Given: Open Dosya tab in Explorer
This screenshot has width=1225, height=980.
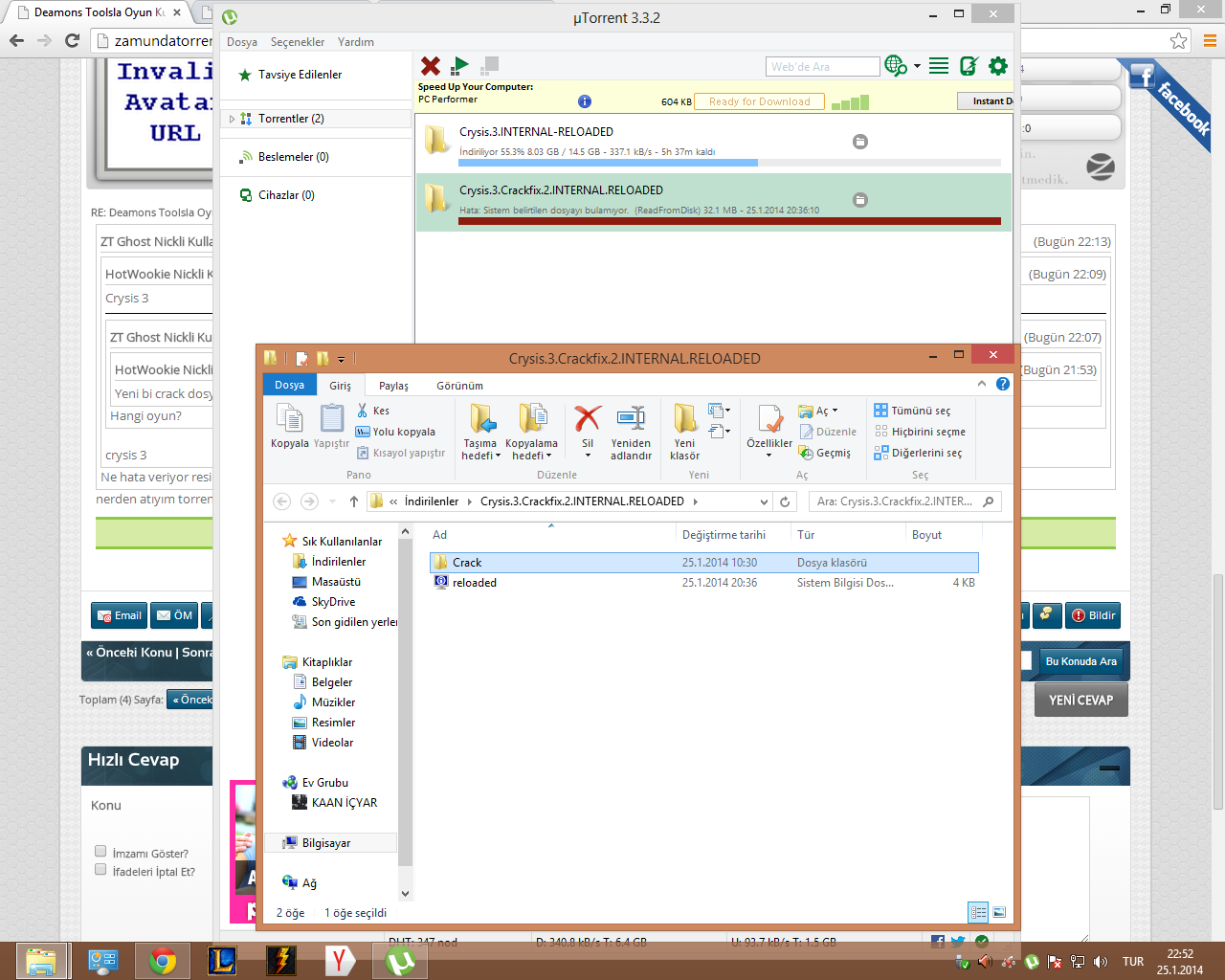Looking at the screenshot, I should [290, 385].
